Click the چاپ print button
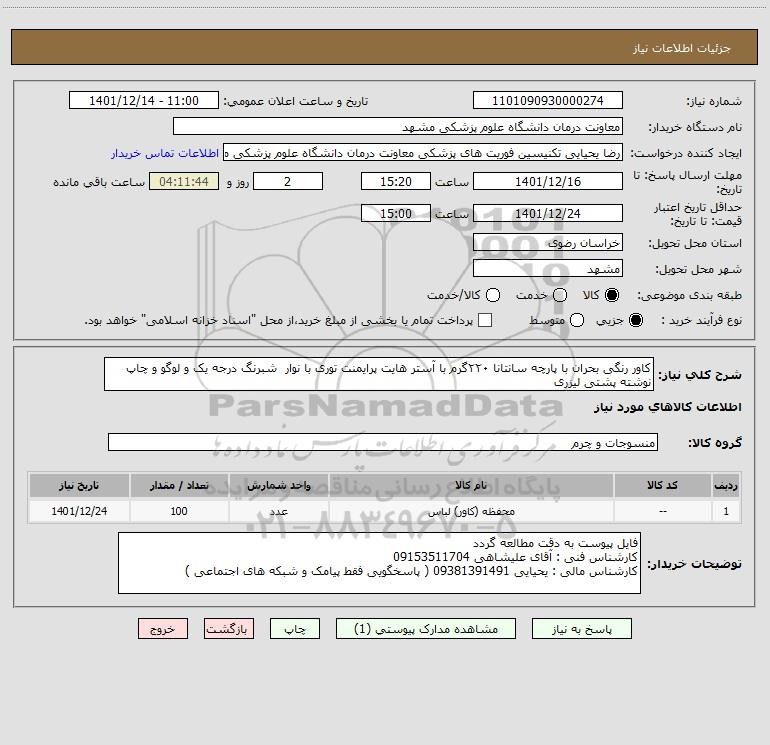 [x=295, y=629]
